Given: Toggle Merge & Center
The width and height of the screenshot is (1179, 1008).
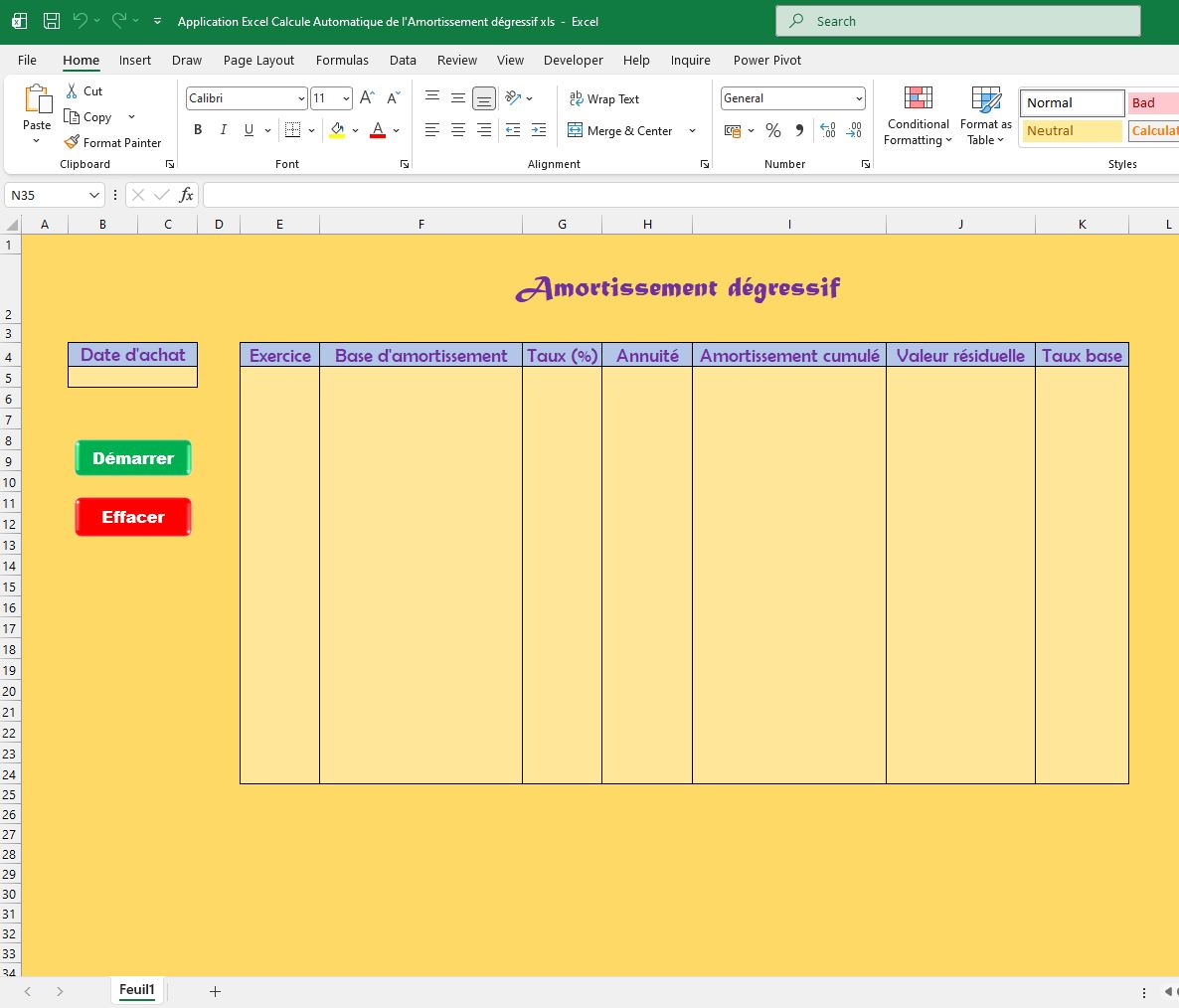Looking at the screenshot, I should pyautogui.click(x=620, y=130).
